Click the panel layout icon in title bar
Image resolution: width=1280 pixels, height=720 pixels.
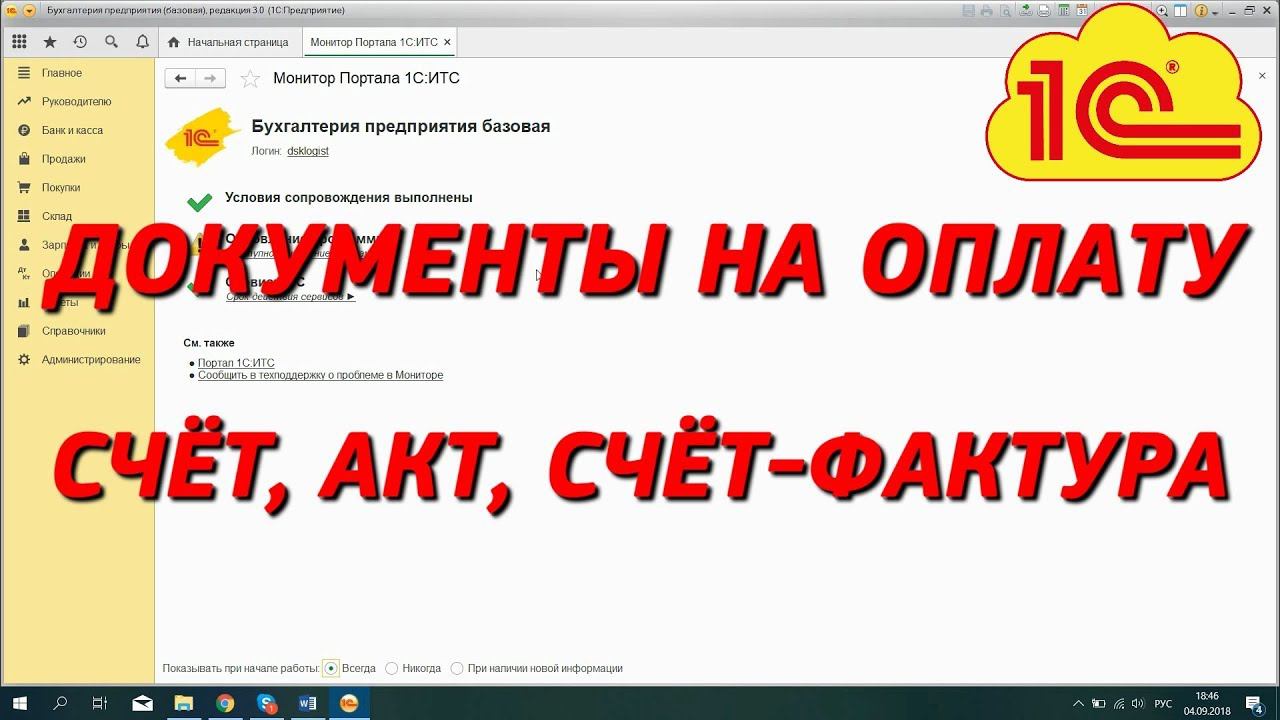[x=1181, y=11]
